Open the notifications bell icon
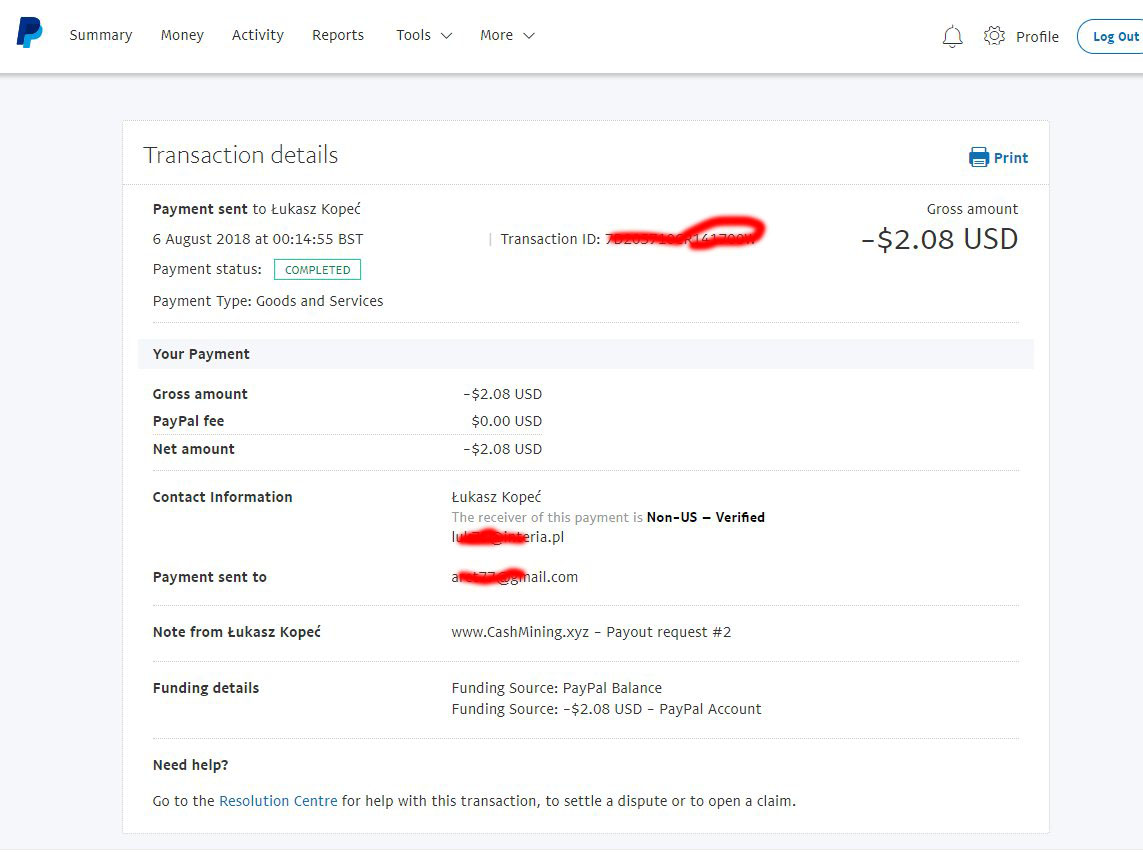1143x852 pixels. pos(952,36)
